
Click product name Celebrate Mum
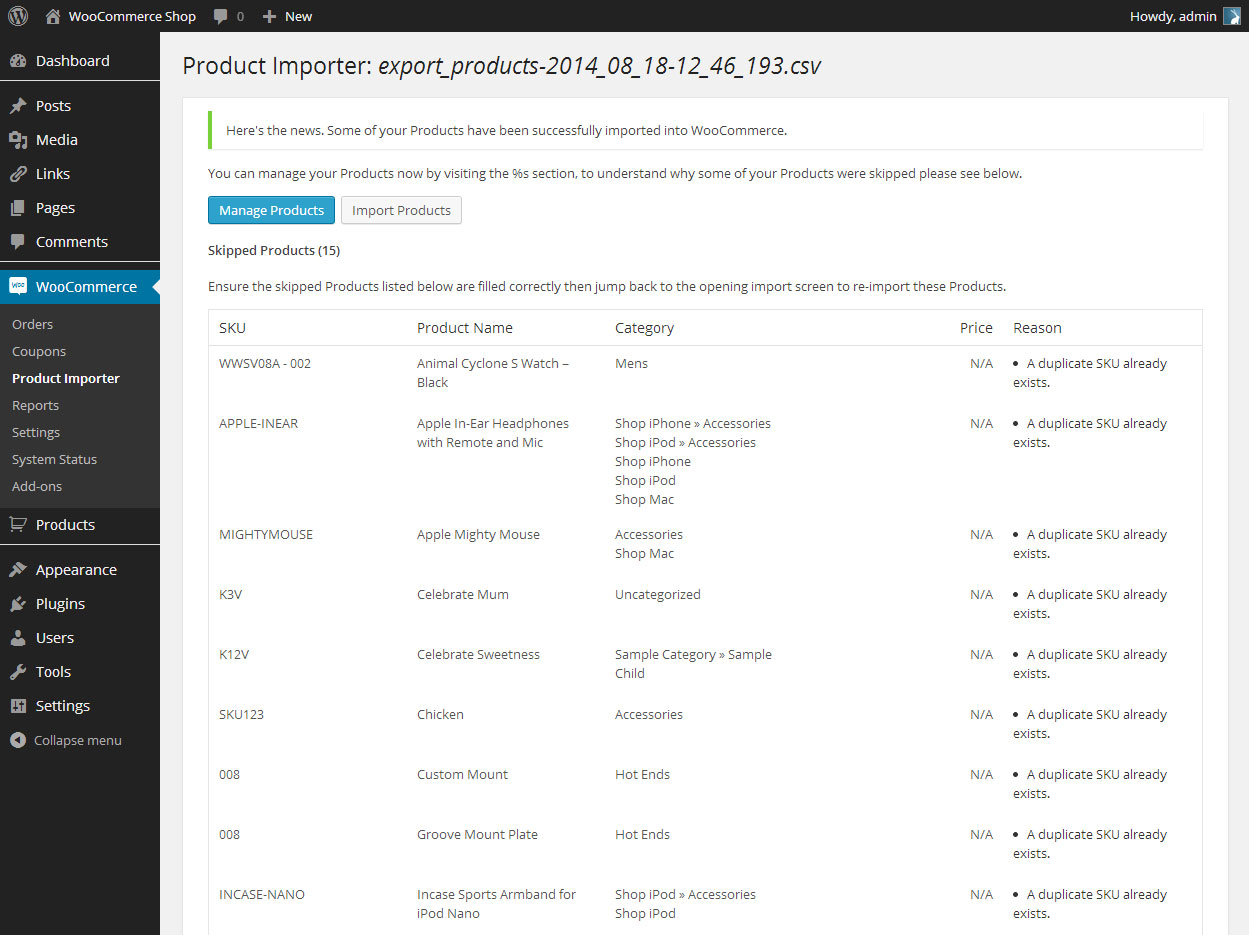point(463,595)
